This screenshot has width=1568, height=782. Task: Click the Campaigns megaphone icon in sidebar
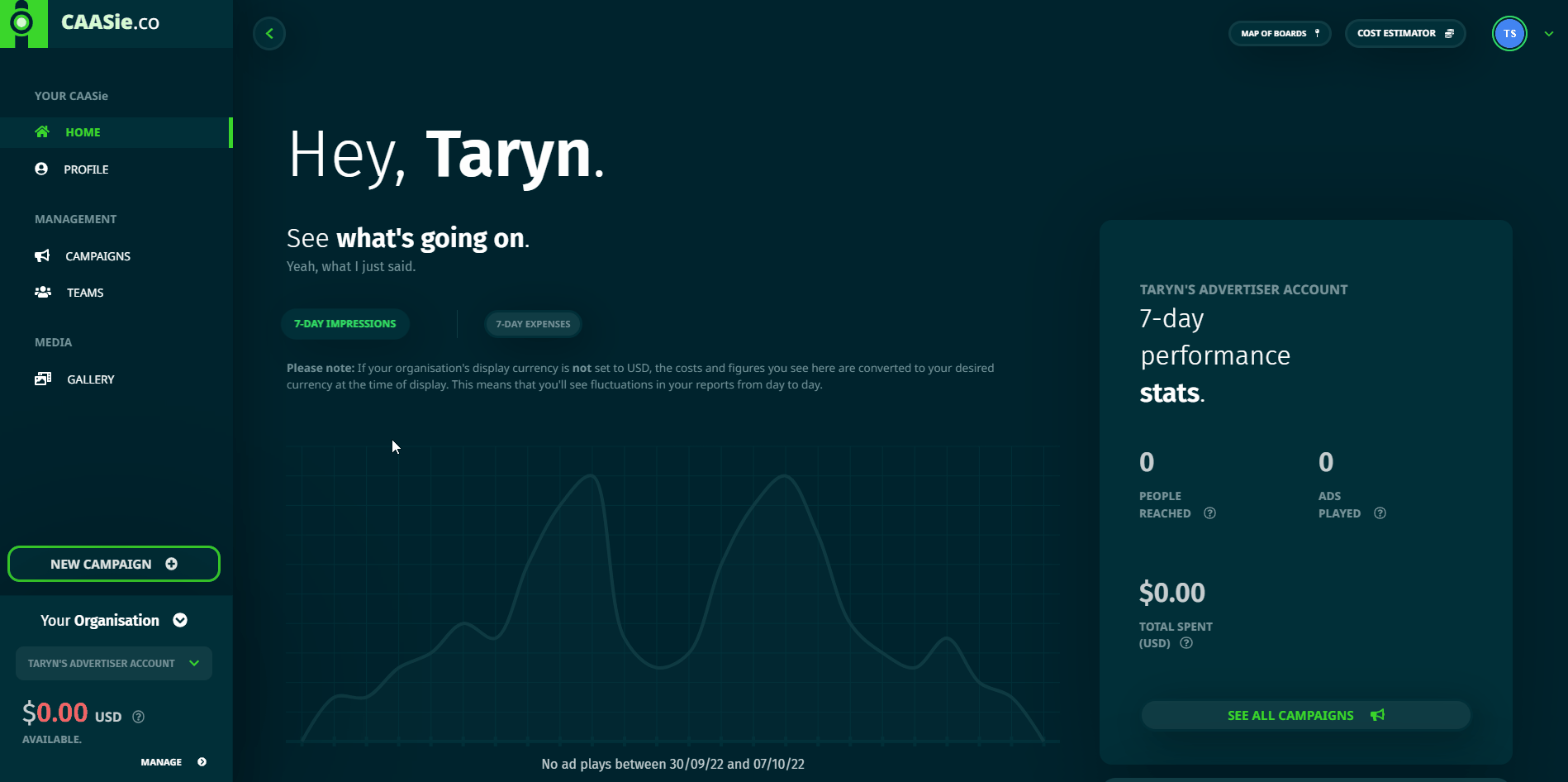pyautogui.click(x=42, y=255)
